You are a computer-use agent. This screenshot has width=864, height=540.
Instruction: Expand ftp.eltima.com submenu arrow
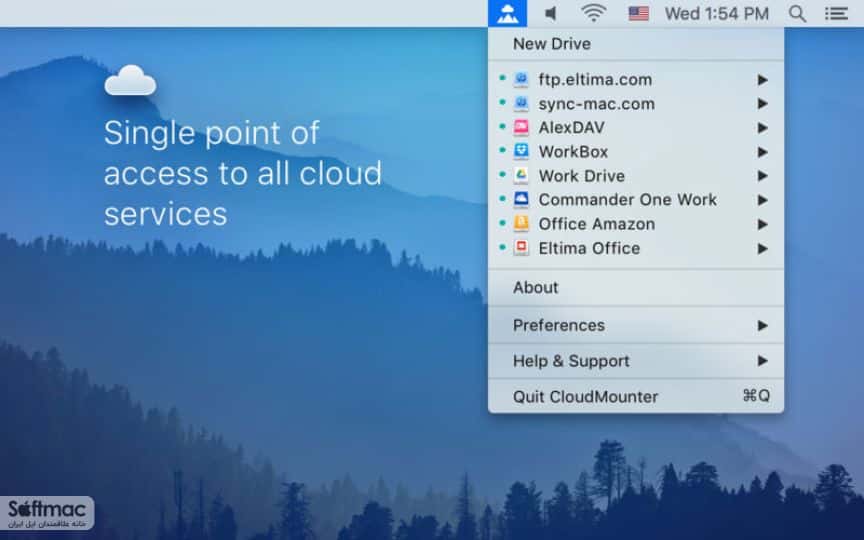click(763, 80)
